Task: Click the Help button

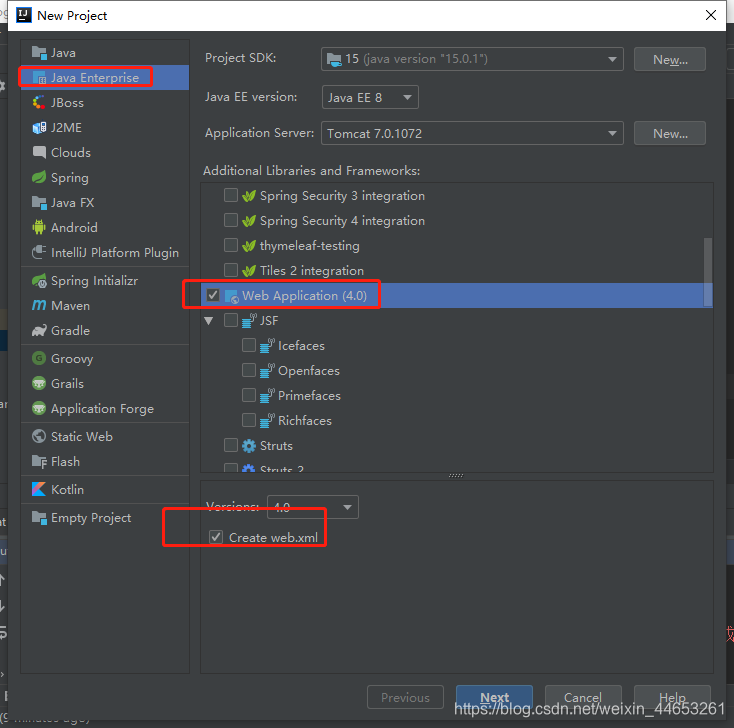Action: [672, 697]
